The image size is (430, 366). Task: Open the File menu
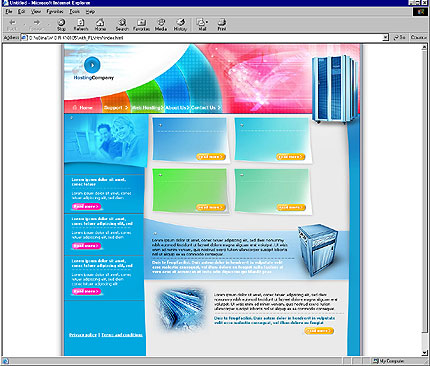[x=9, y=11]
